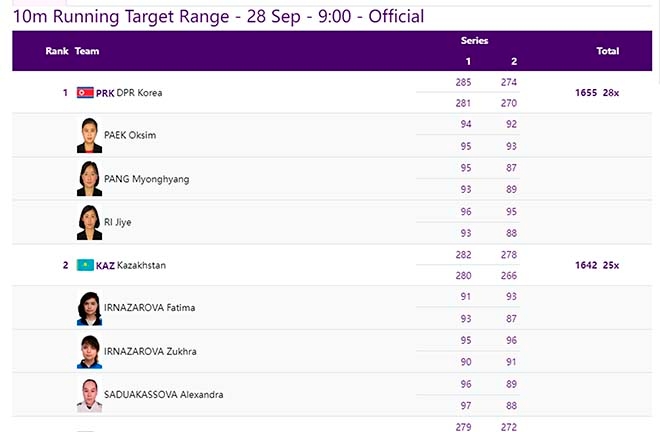Click the Rank column header
Screen dimensions: 660x432
click(56, 50)
